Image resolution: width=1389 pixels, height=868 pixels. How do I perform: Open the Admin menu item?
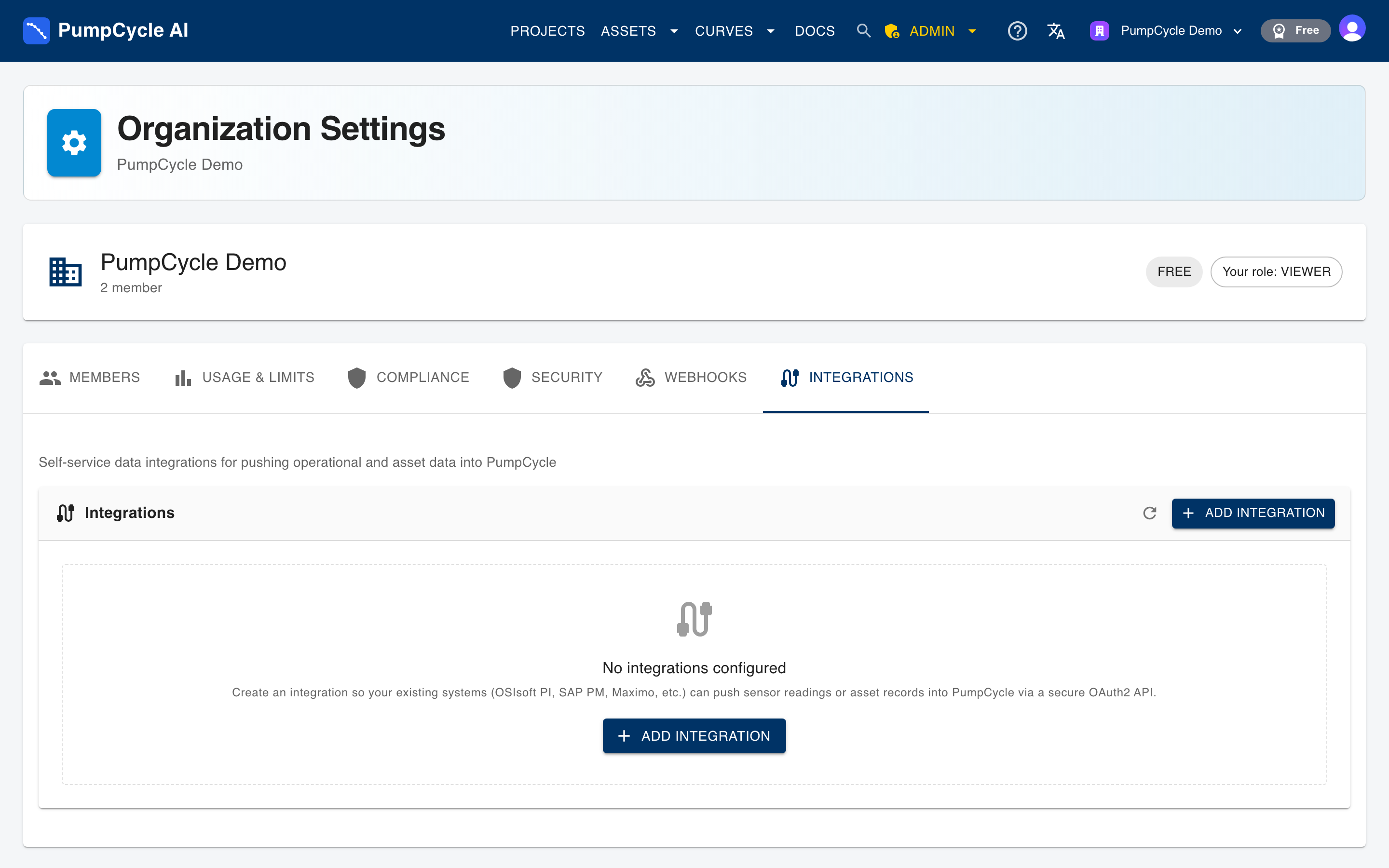click(932, 31)
